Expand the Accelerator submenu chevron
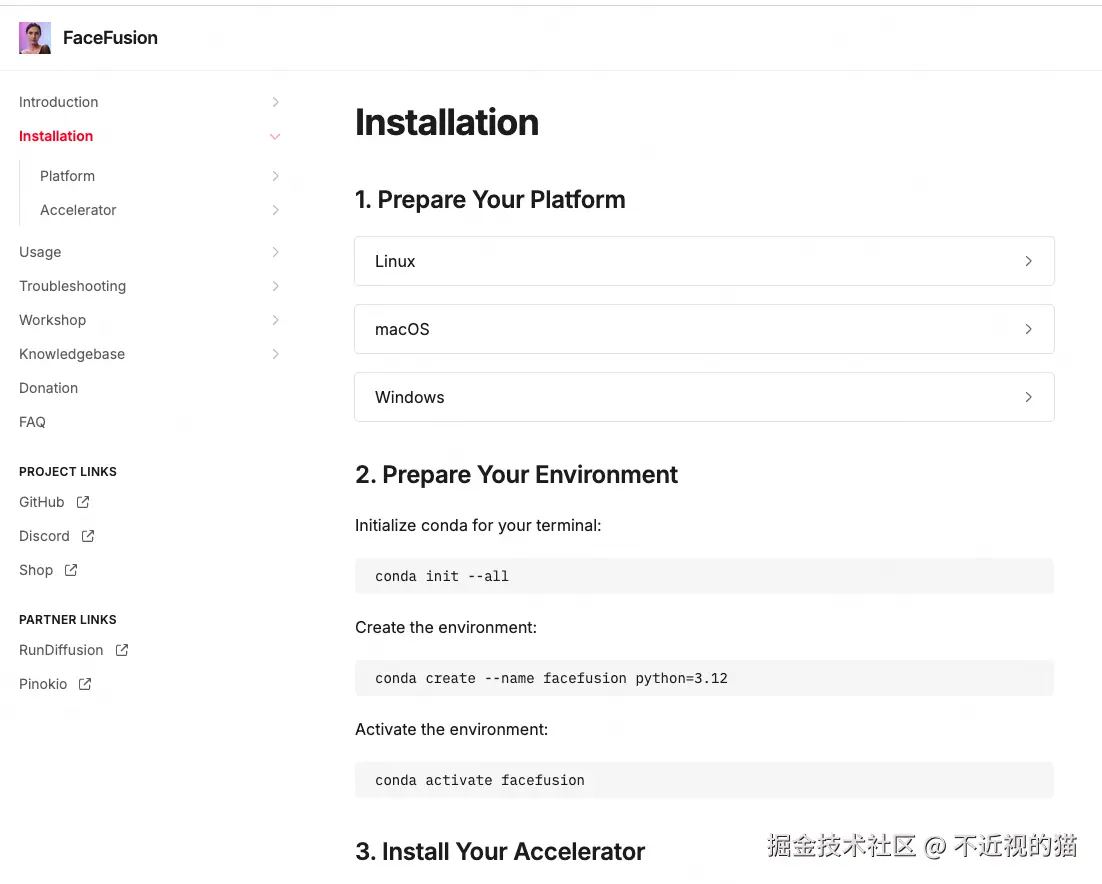Image resolution: width=1102 pixels, height=884 pixels. pyautogui.click(x=275, y=210)
